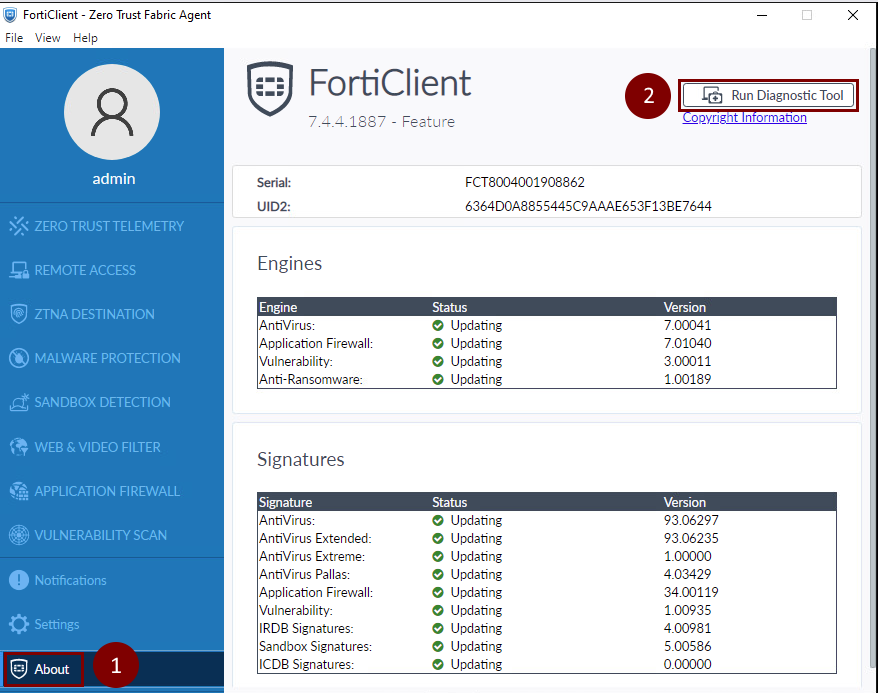The height and width of the screenshot is (693, 878).
Task: Click green check icon for IRDB Signatures
Action: (x=438, y=628)
